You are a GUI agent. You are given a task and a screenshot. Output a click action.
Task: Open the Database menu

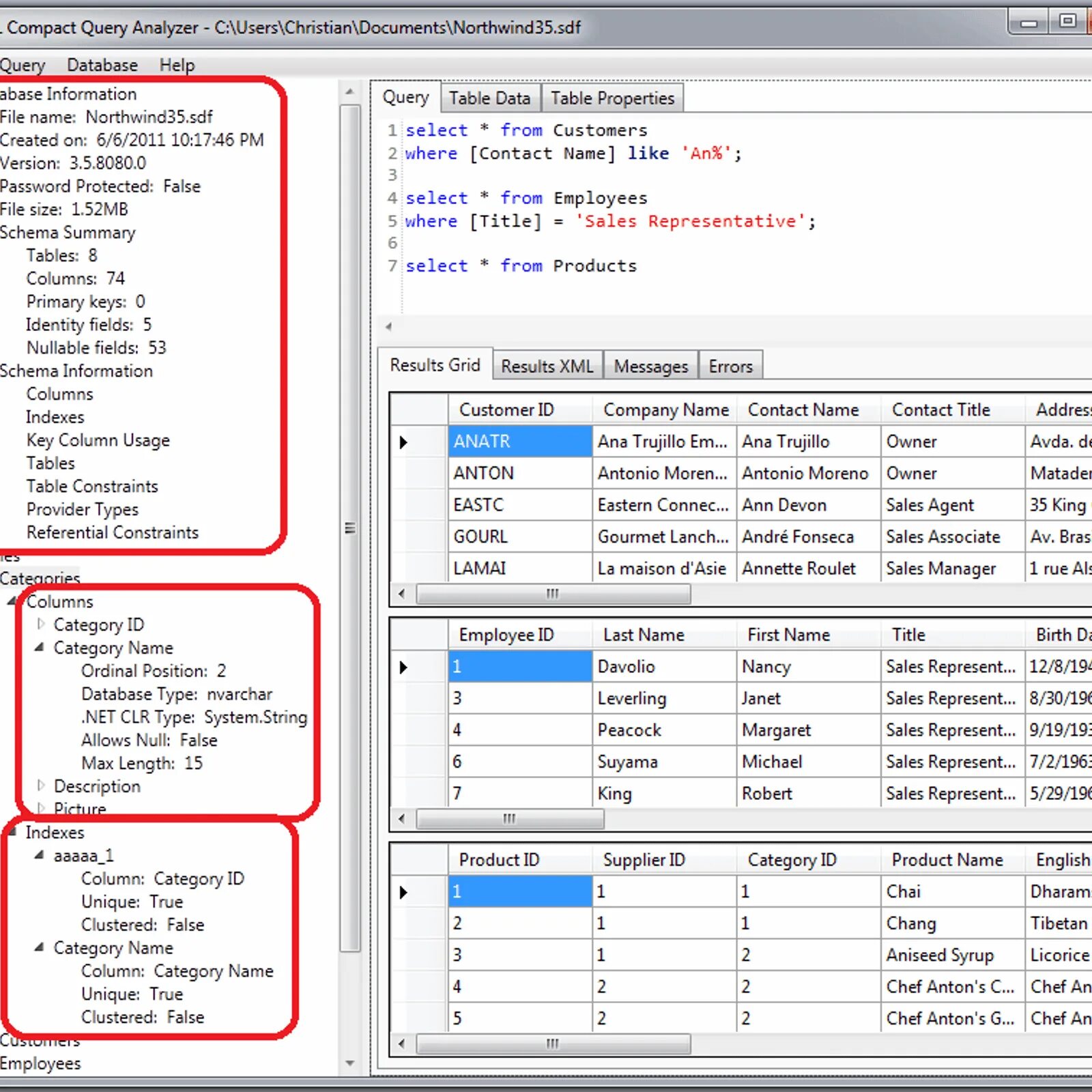pyautogui.click(x=102, y=65)
